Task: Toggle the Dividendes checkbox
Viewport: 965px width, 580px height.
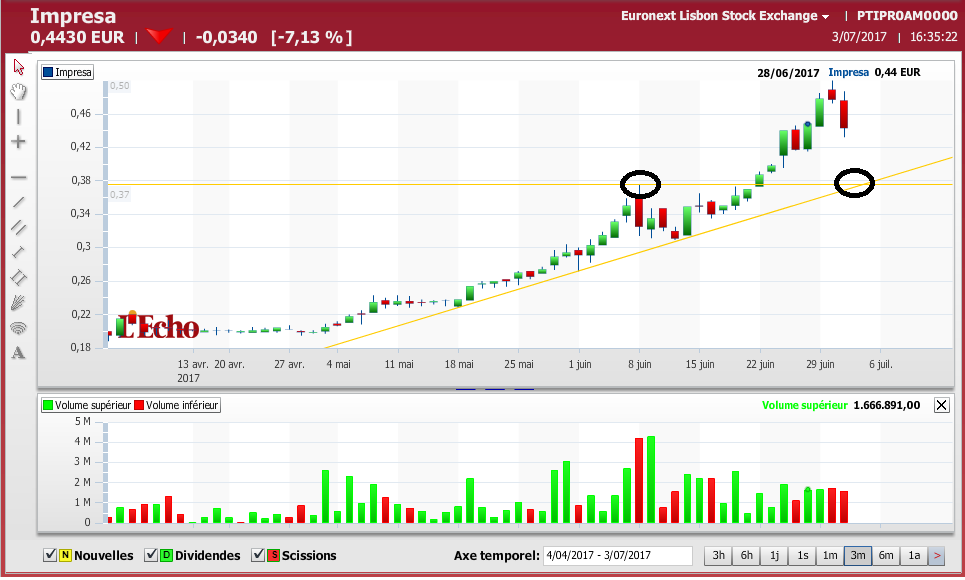Action: coord(151,555)
